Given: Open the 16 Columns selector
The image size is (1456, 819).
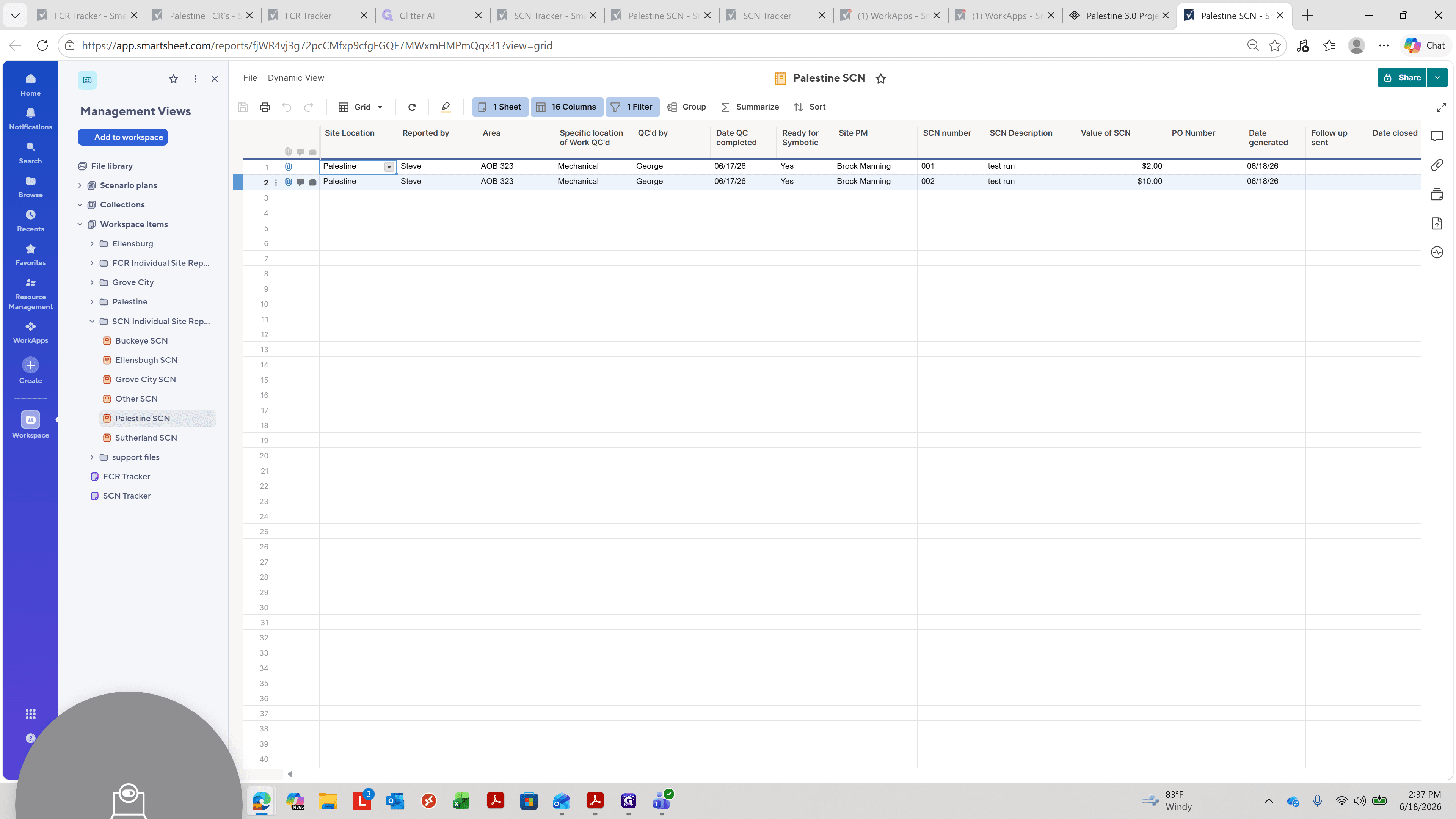Looking at the screenshot, I should 566,107.
